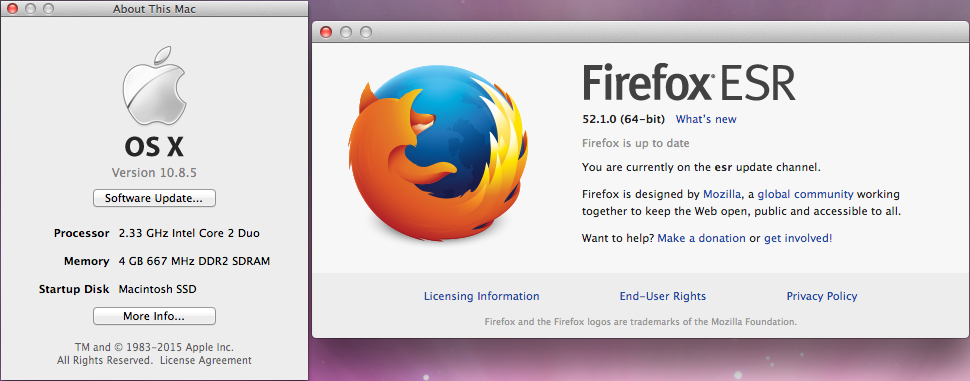Click the OS X heading text
The width and height of the screenshot is (970, 381).
[154, 147]
